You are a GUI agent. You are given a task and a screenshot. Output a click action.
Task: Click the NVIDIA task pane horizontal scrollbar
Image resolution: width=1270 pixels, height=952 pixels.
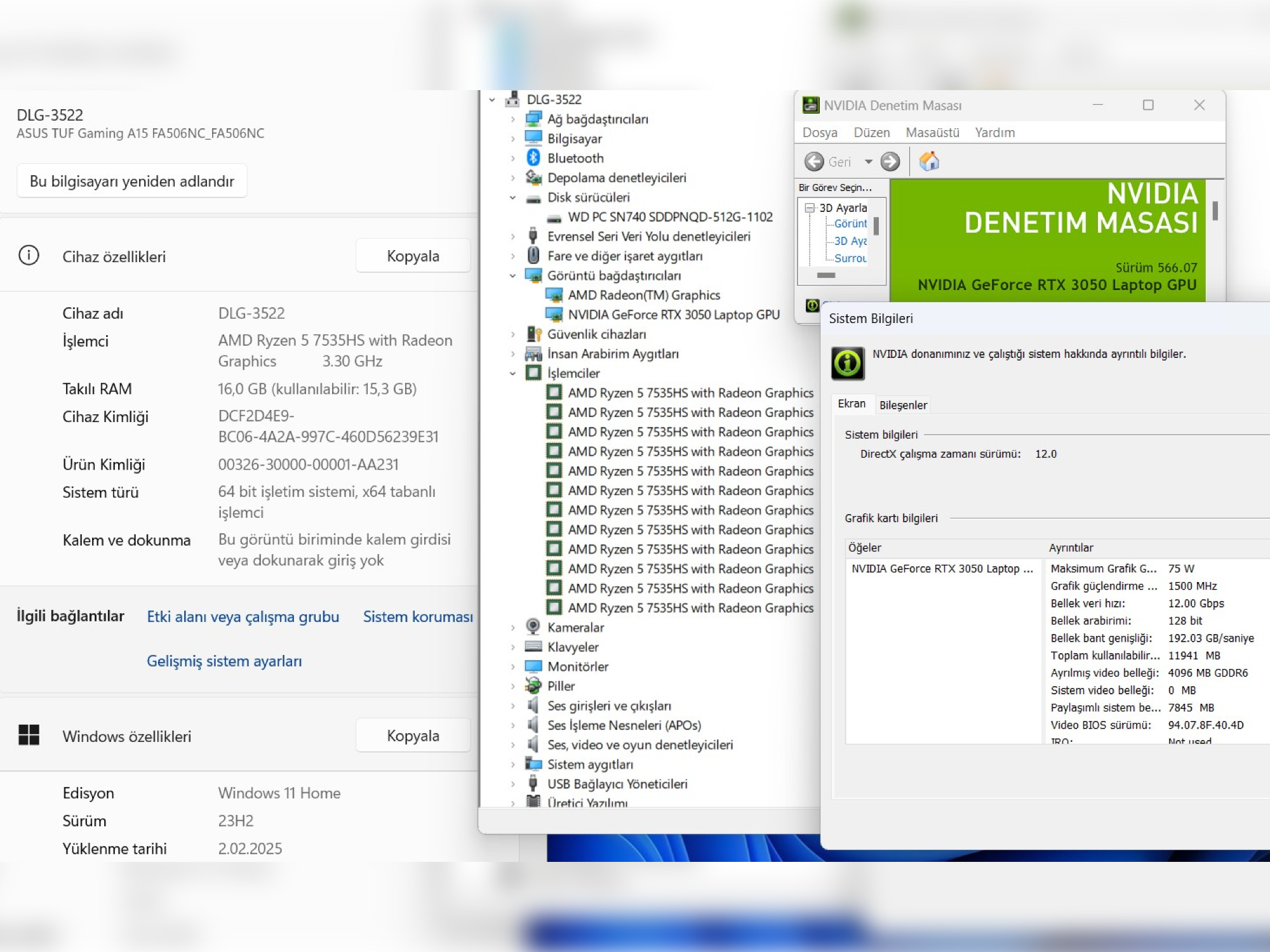(x=826, y=275)
